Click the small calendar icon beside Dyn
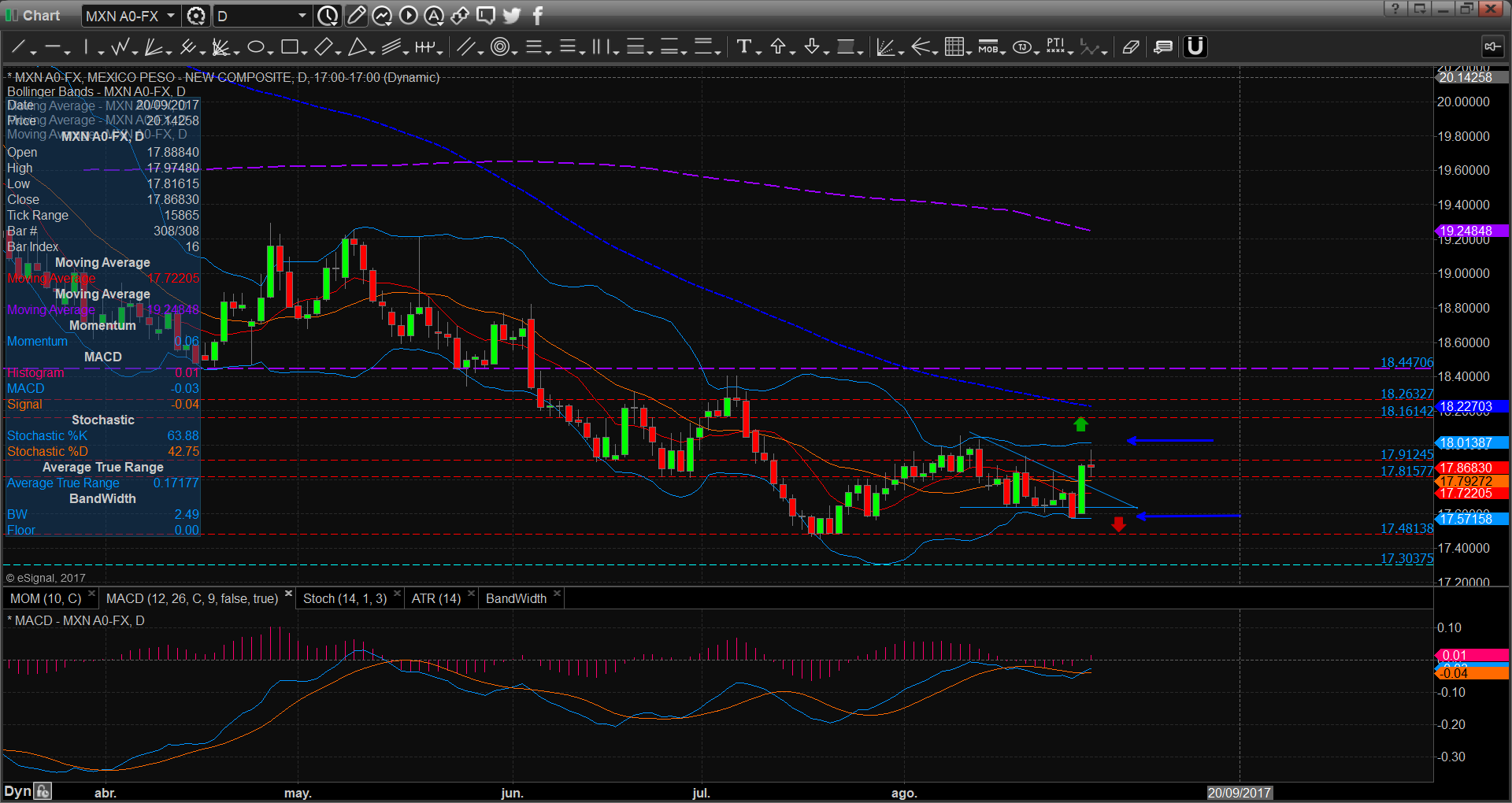 pyautogui.click(x=43, y=791)
